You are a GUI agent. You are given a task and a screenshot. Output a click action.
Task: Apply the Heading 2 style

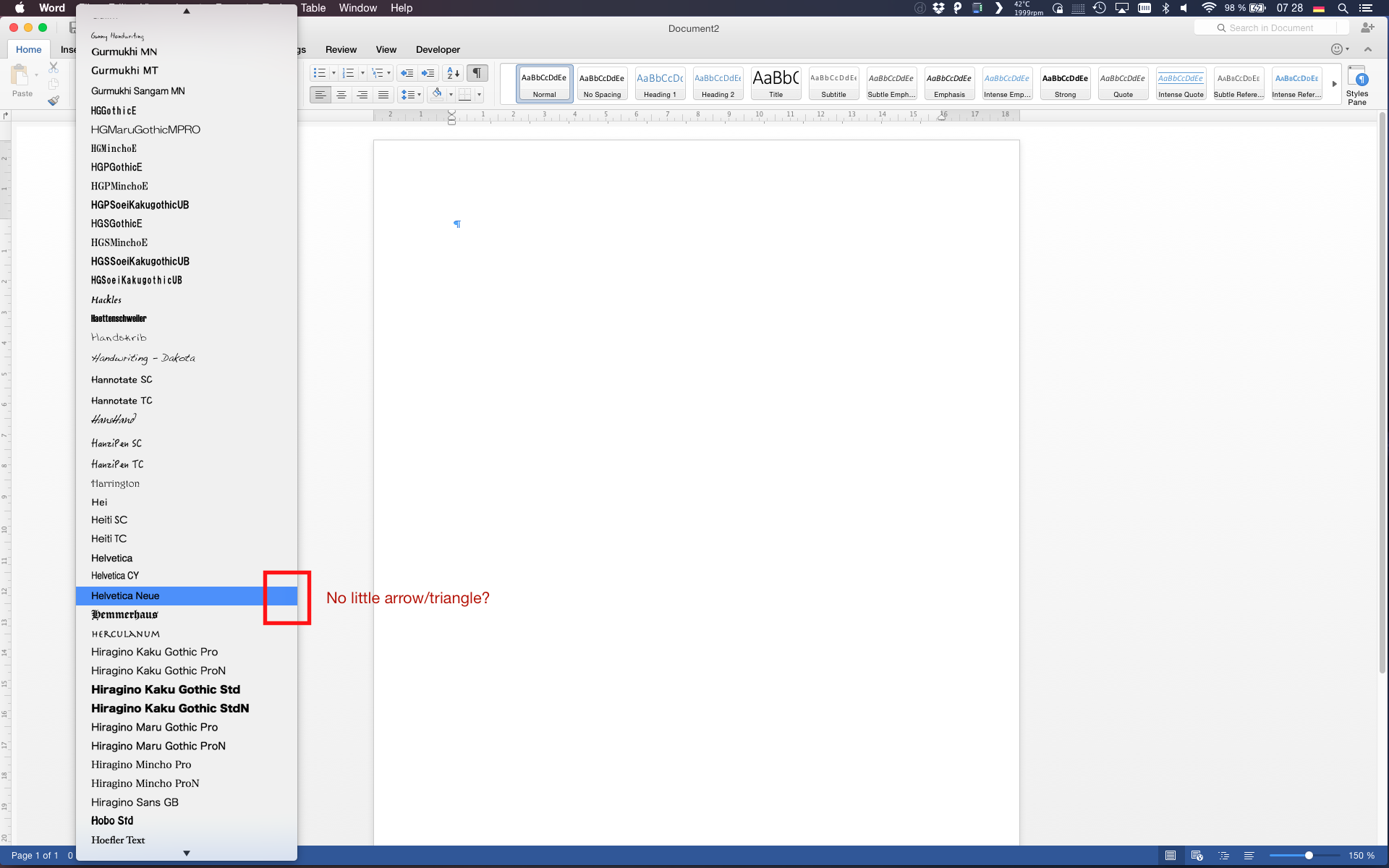[x=718, y=84]
